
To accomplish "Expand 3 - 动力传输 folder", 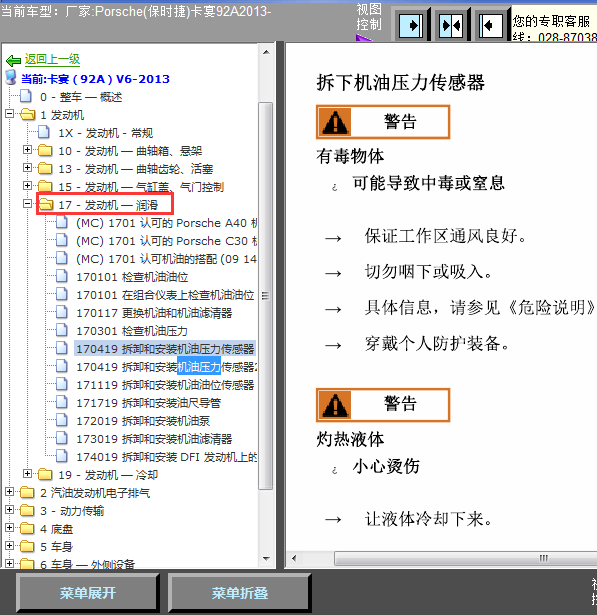I will pos(9,509).
